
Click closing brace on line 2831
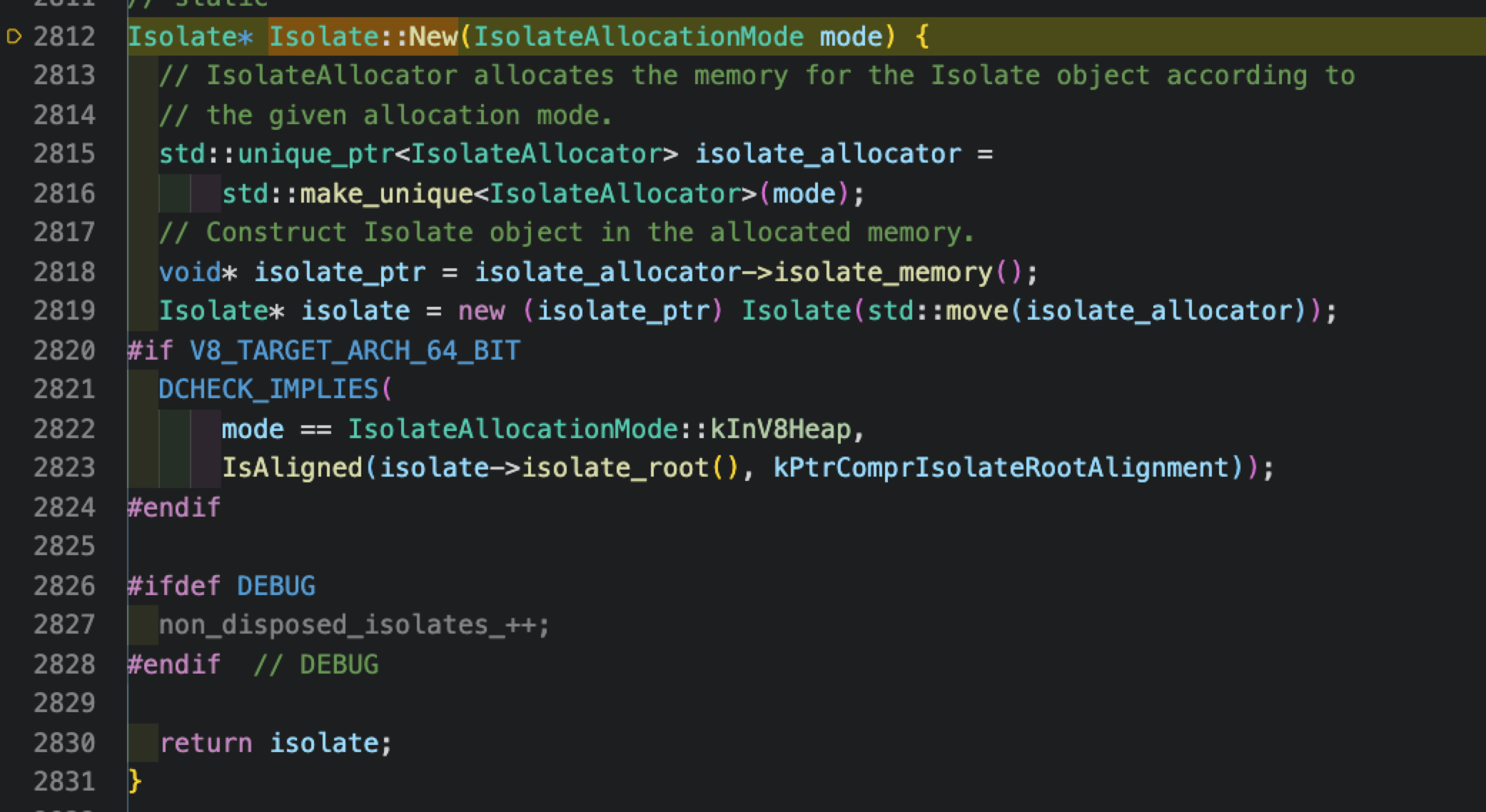[x=135, y=782]
